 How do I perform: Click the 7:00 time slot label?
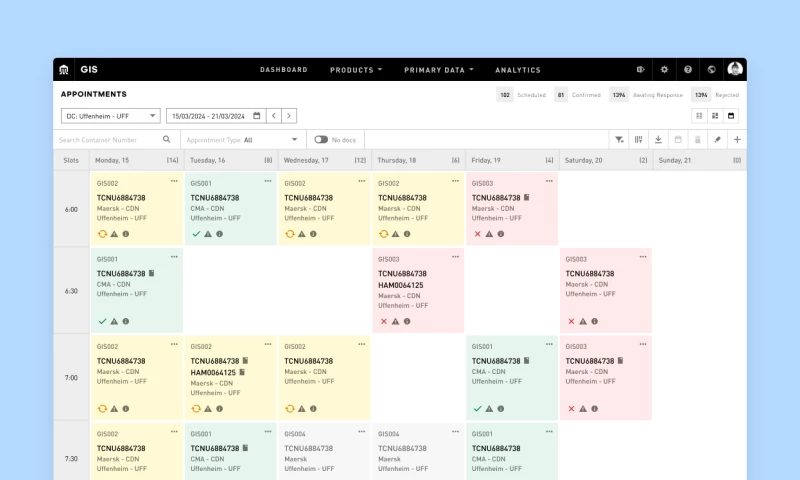(71, 378)
